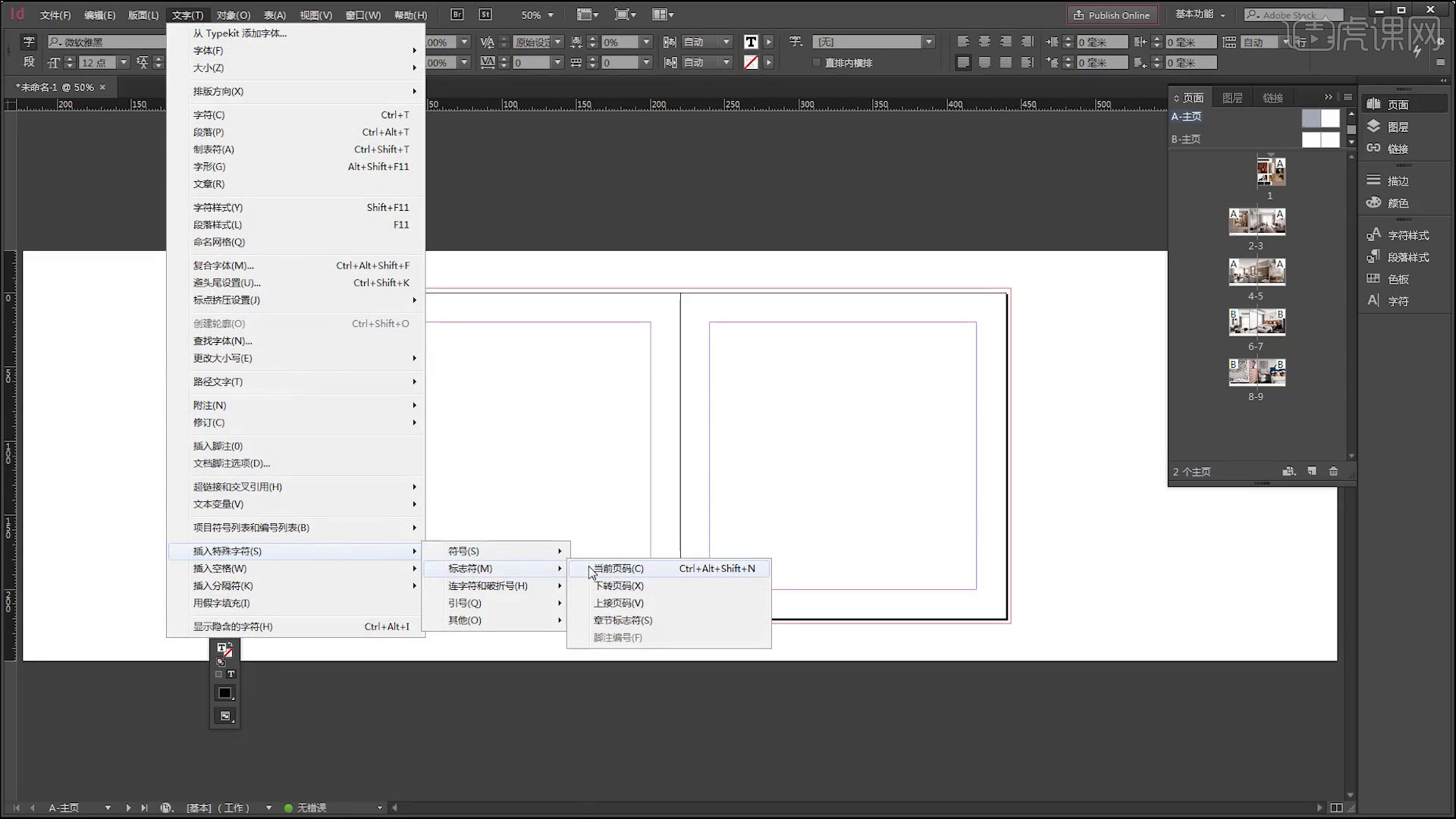1456x819 pixels.
Task: Click the Publish Online button
Action: (x=1112, y=15)
